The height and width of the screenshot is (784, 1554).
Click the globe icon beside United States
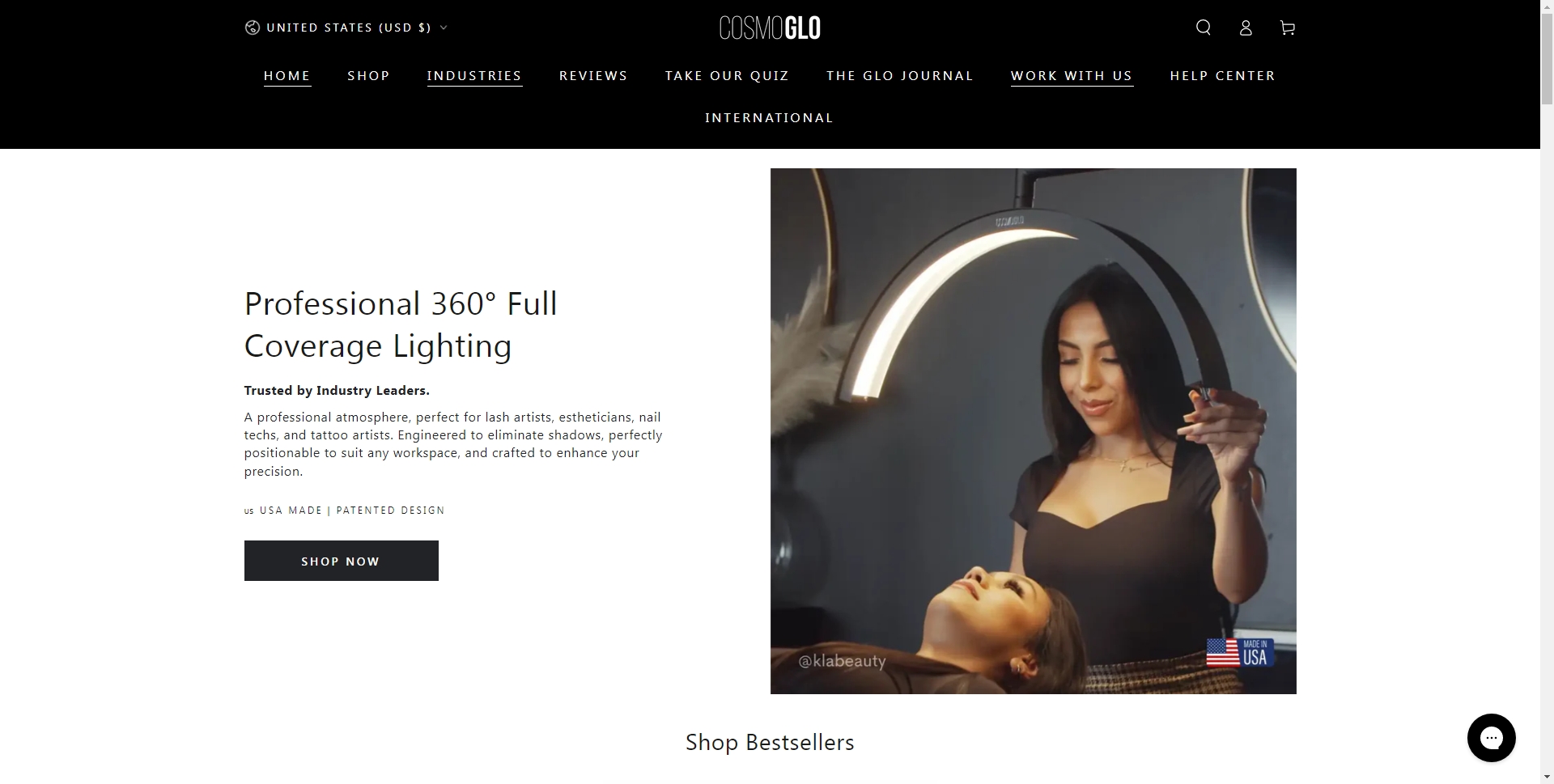[253, 28]
